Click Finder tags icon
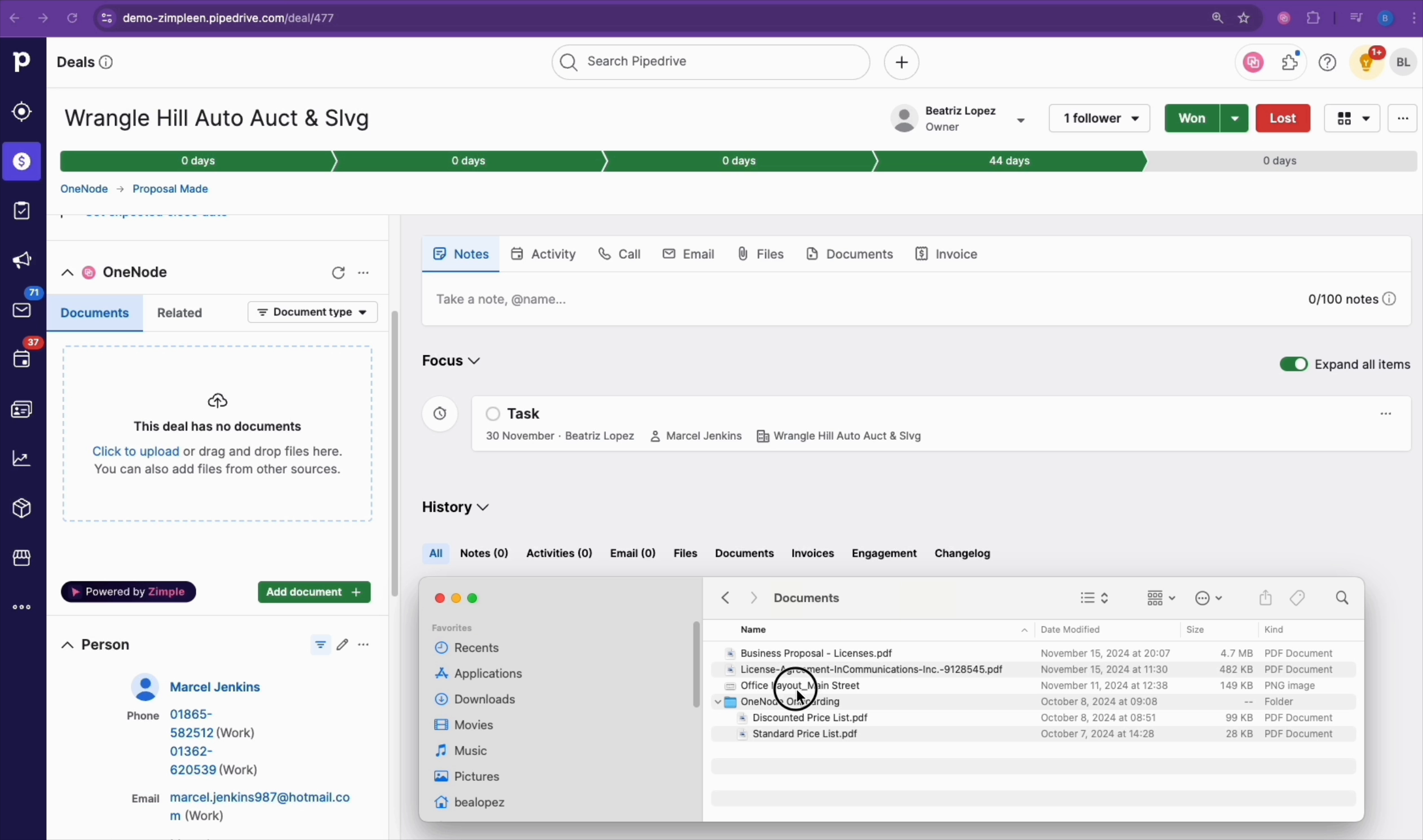This screenshot has height=840, width=1423. coord(1297,598)
